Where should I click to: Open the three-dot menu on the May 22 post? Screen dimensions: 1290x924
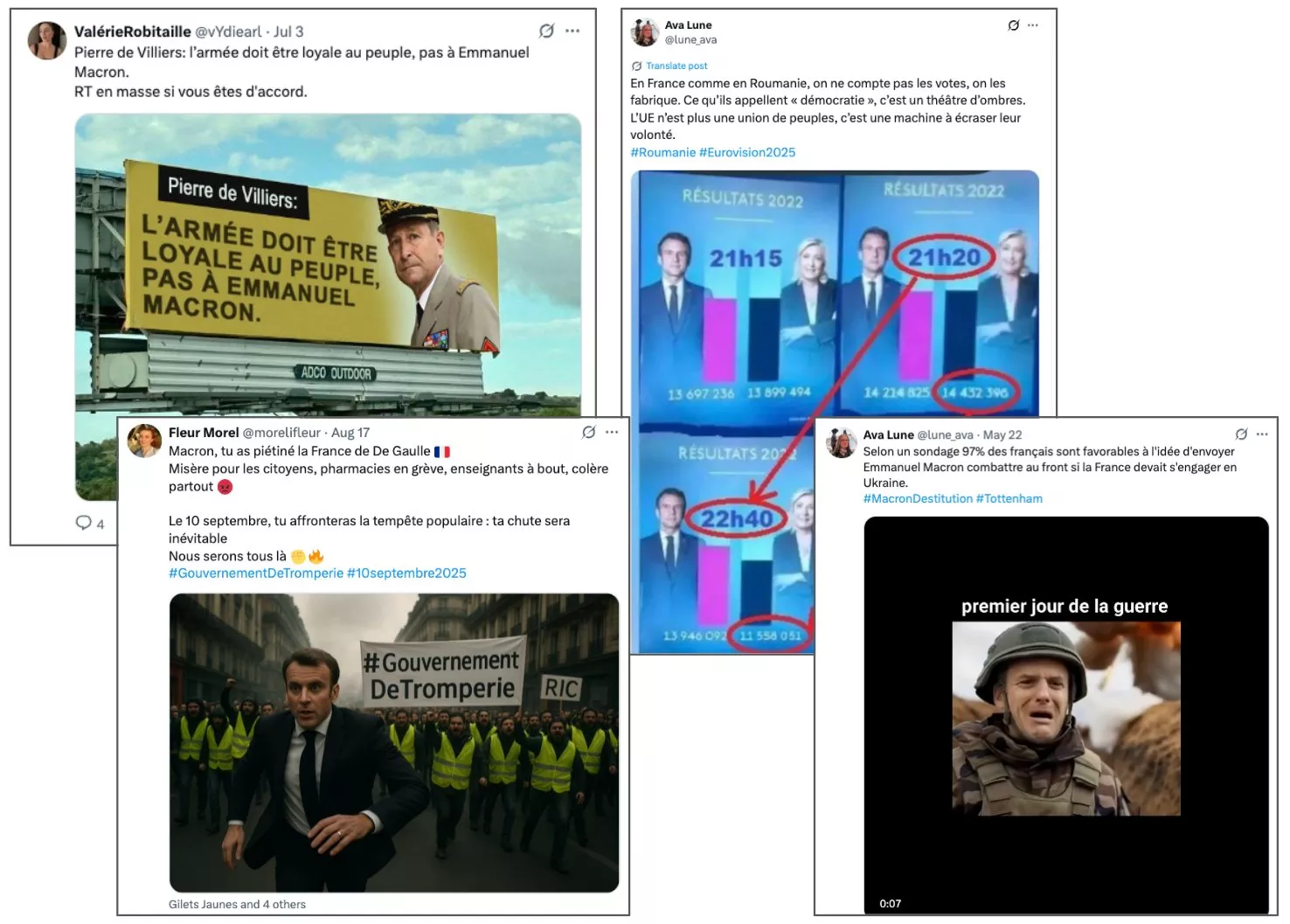coord(1262,434)
